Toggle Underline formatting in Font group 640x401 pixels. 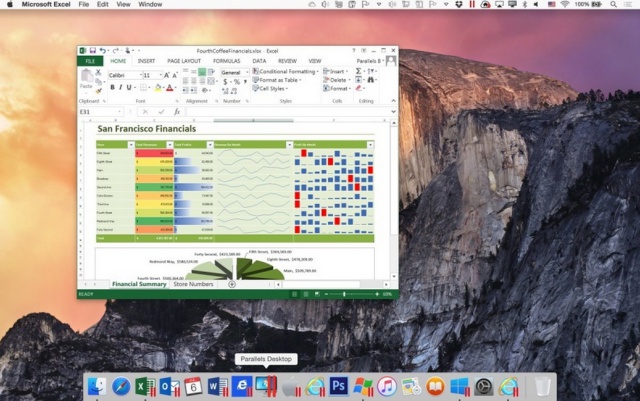130,87
